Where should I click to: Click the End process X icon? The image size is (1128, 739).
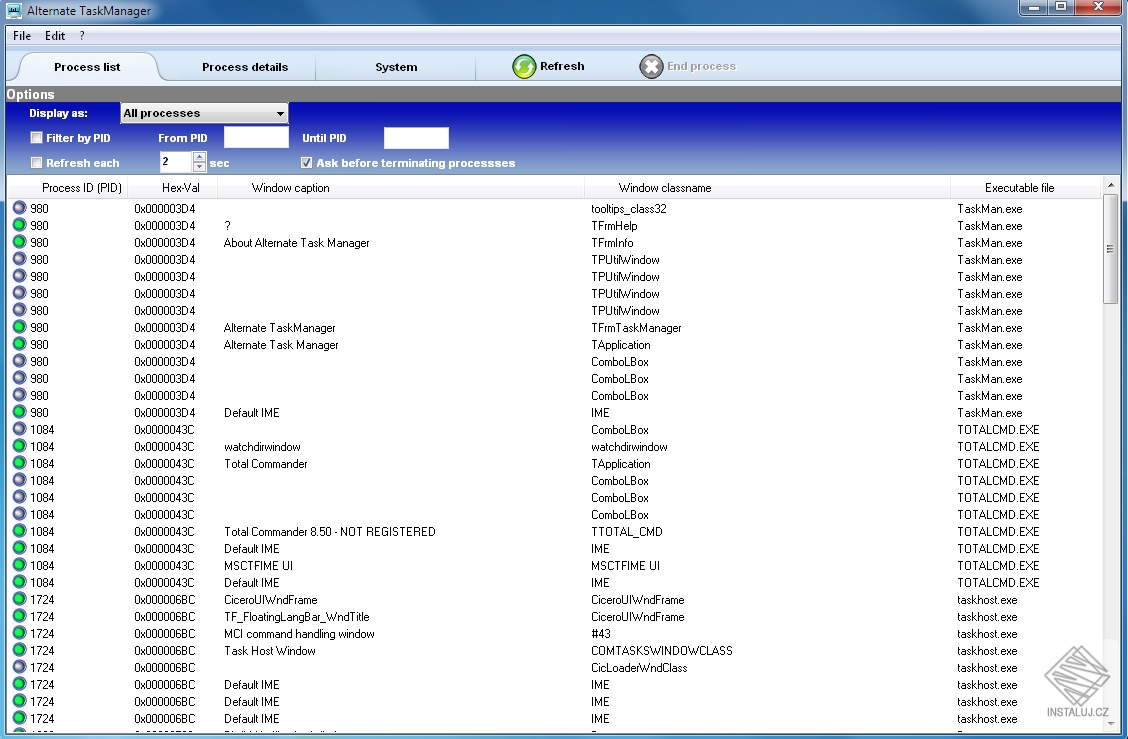(x=651, y=66)
